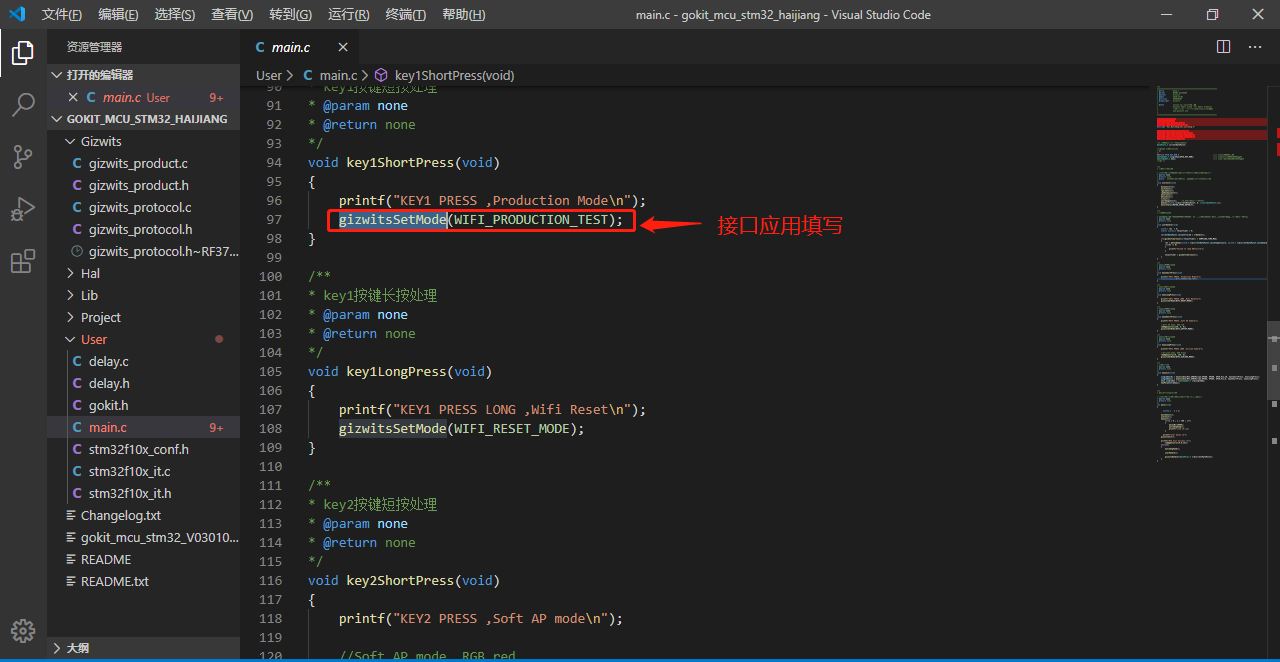Open the Manage gear icon
The height and width of the screenshot is (662, 1280).
23,630
